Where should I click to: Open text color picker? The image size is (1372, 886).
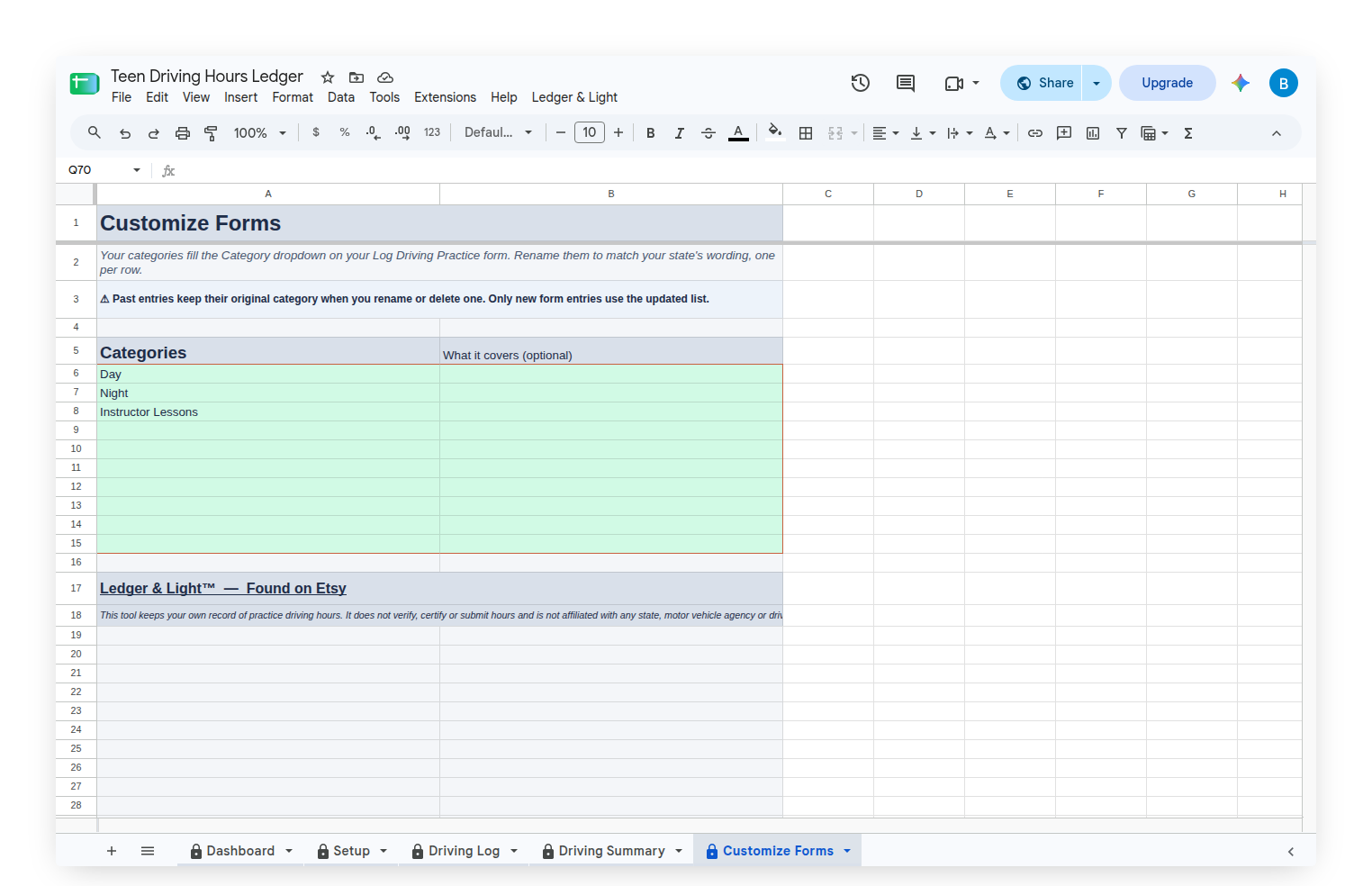point(738,133)
